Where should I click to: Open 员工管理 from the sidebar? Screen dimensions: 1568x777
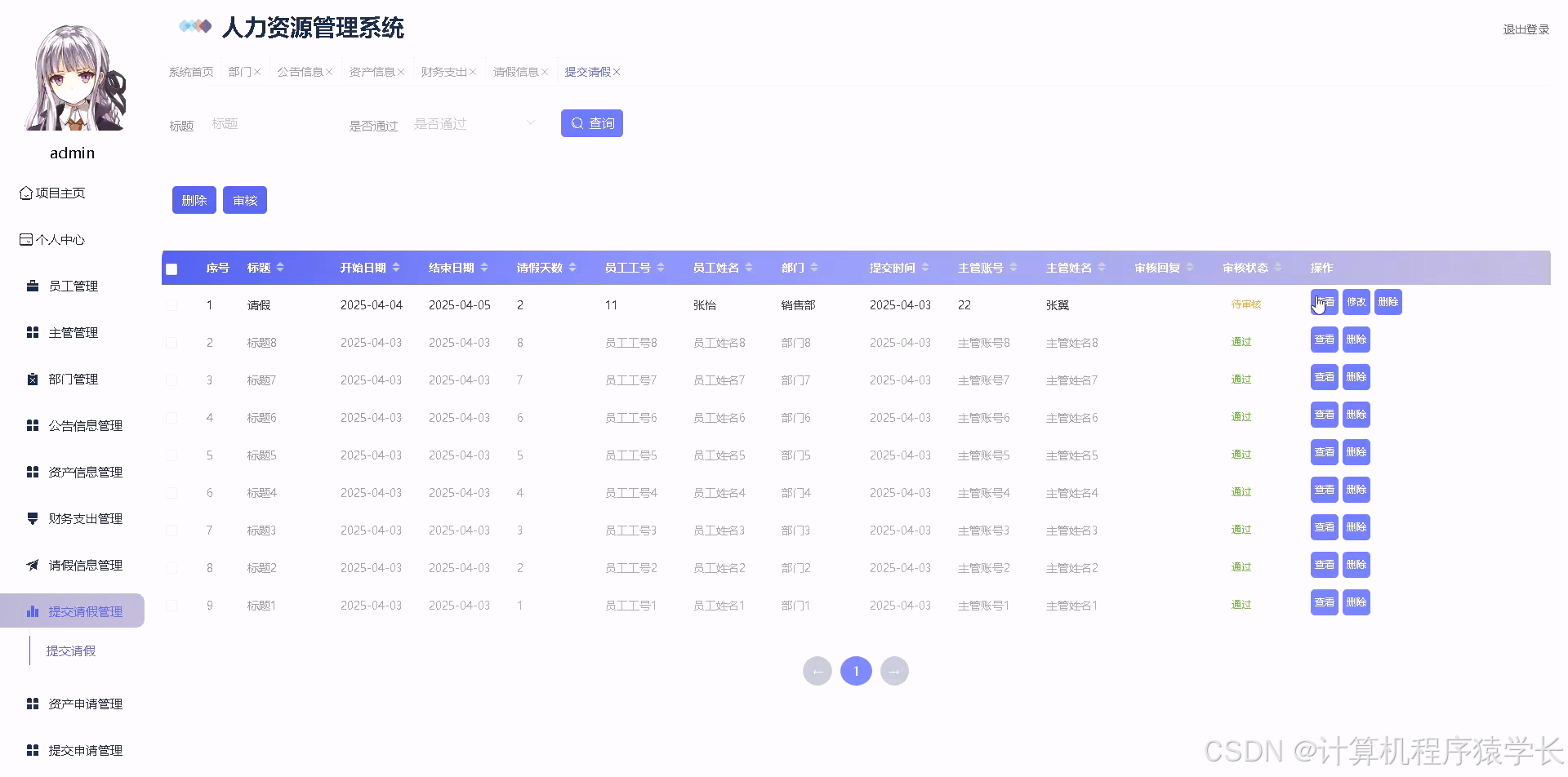(x=74, y=286)
